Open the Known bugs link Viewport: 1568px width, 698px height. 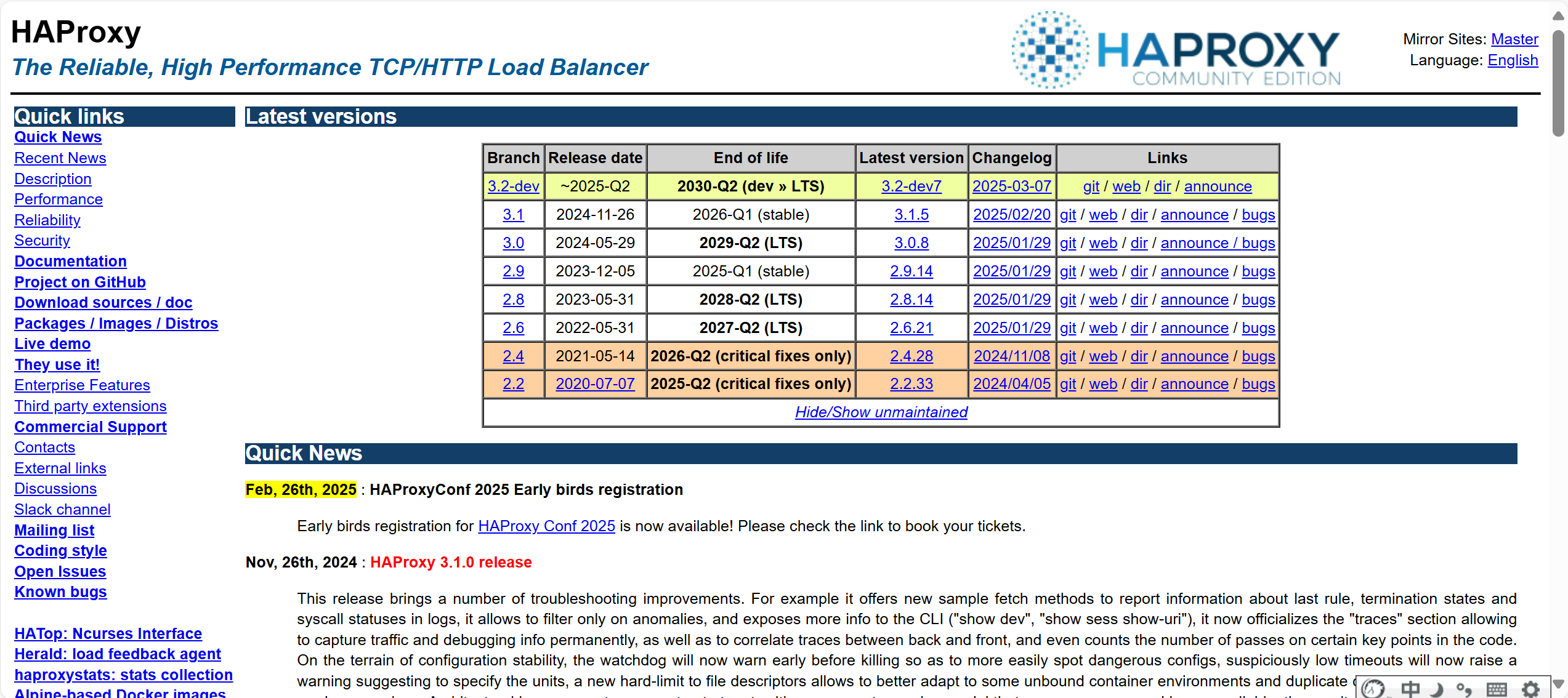coord(61,592)
